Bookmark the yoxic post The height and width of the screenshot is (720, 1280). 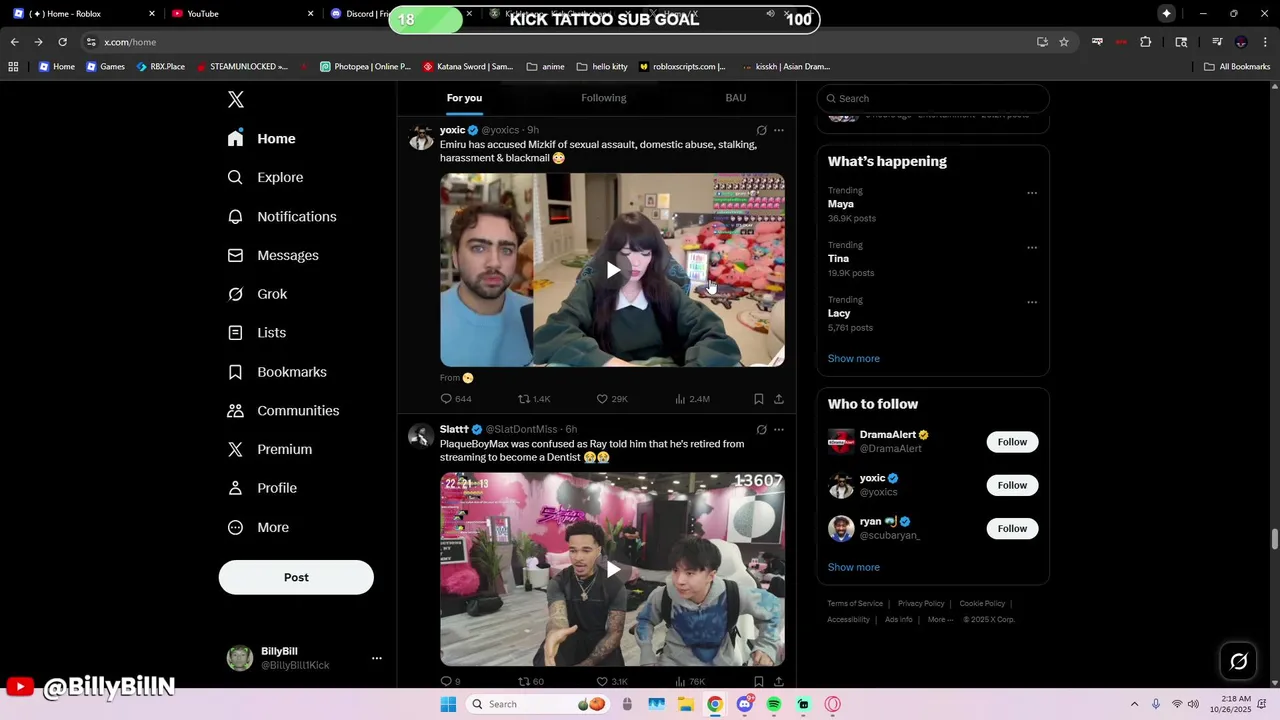coord(759,399)
